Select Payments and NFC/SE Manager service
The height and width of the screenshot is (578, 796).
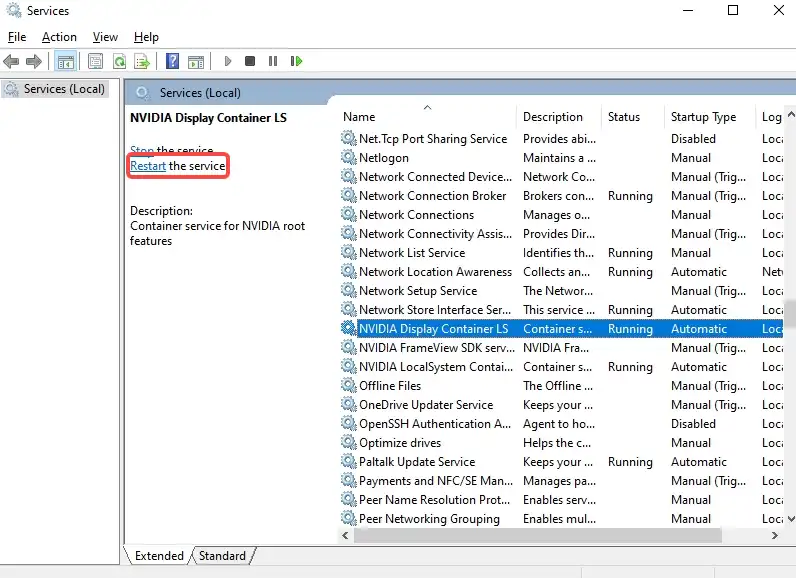(x=561, y=481)
